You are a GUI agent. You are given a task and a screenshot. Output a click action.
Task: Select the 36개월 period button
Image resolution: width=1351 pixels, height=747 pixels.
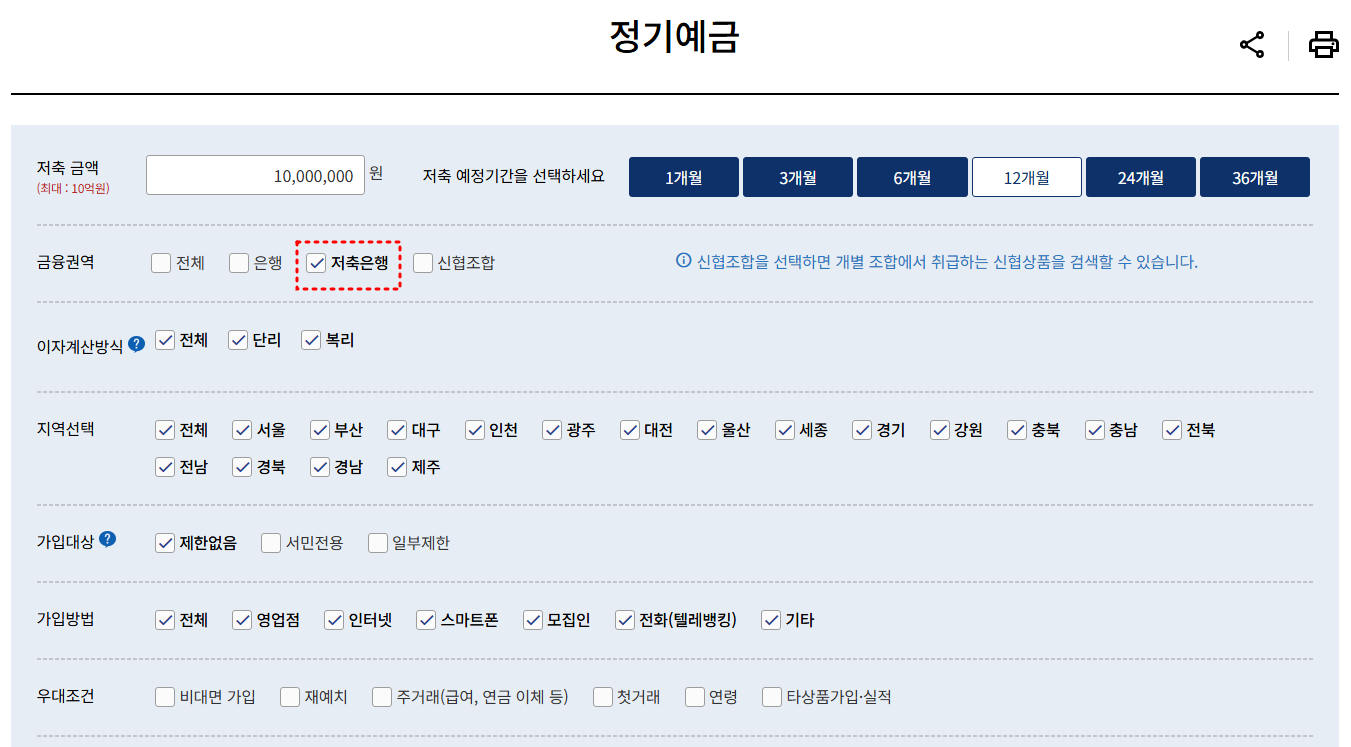coord(1255,177)
